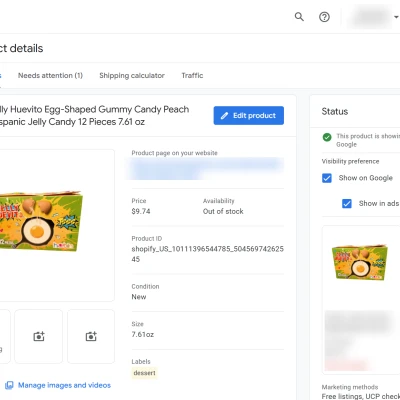
Task: Open Manage images and videos link
Action: (64, 385)
